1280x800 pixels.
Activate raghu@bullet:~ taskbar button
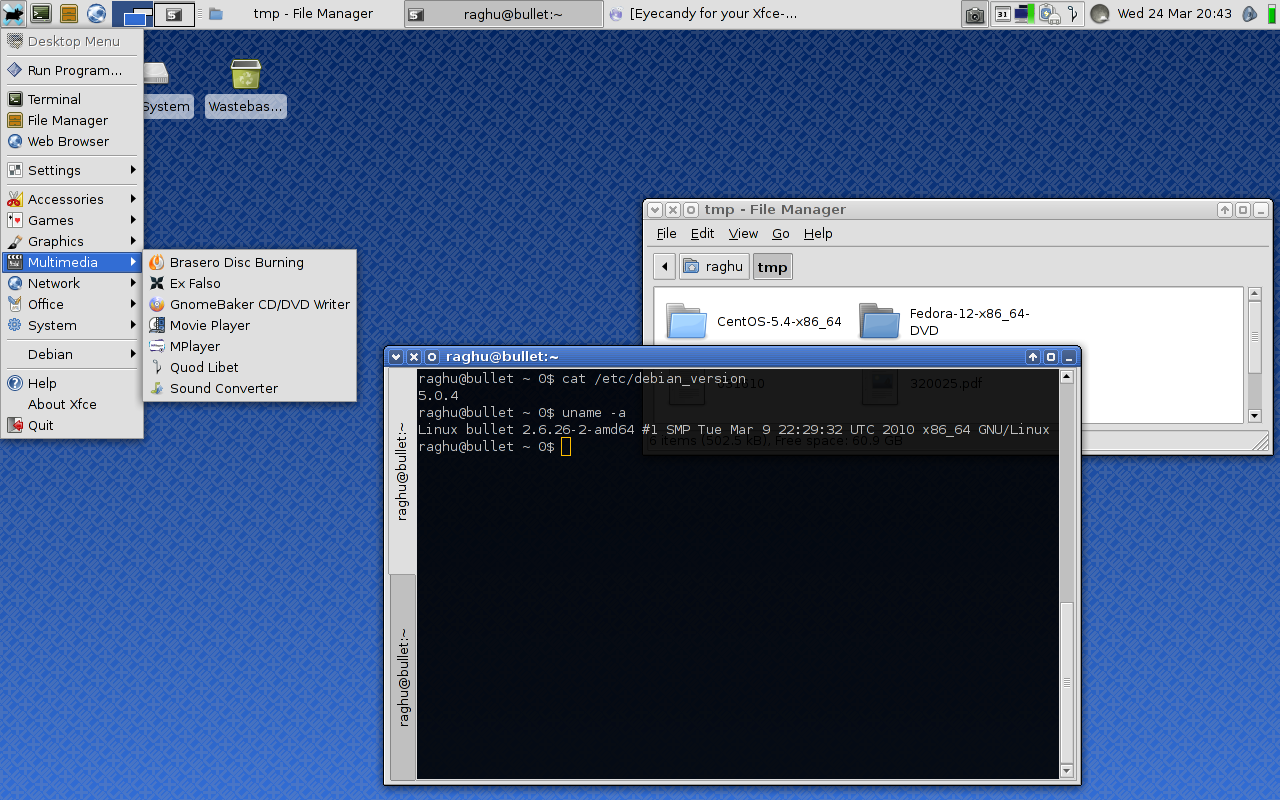coord(504,14)
